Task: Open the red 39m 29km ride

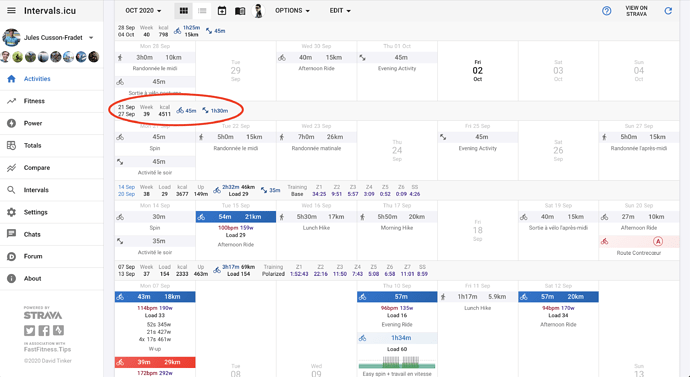Action: pos(155,362)
